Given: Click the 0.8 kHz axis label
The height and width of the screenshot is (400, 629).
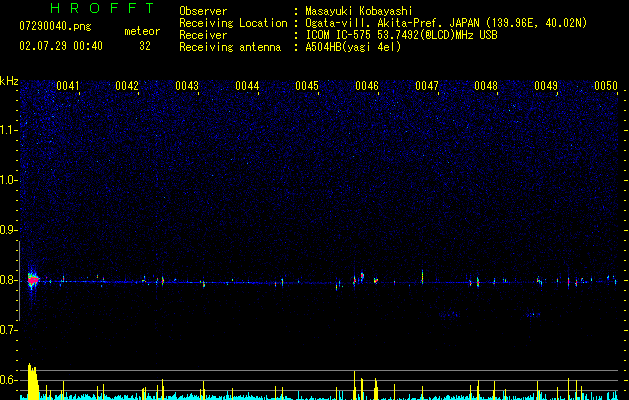Looking at the screenshot, I should (x=9, y=280).
